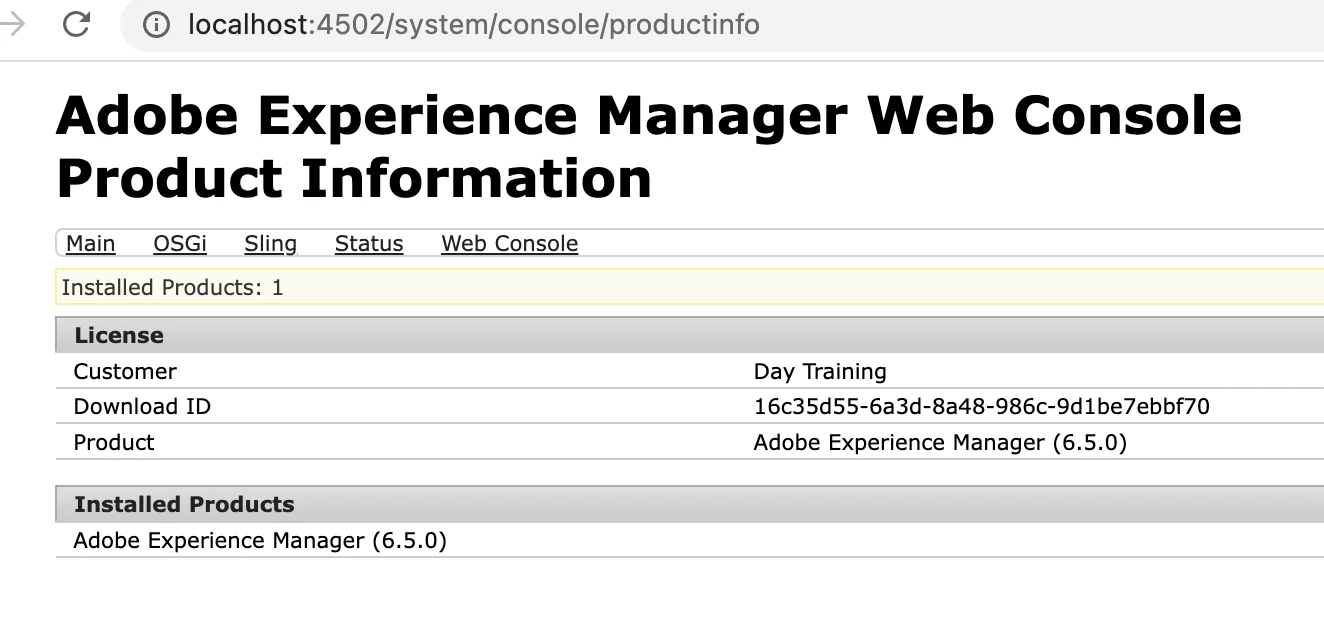
Task: Click the Download ID label
Action: 142,407
